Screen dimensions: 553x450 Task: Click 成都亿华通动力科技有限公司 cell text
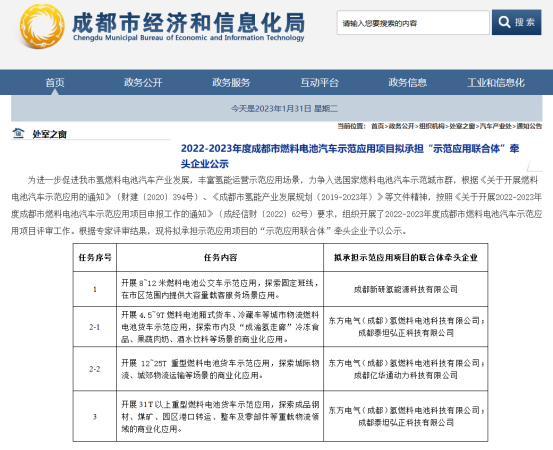[406, 375]
